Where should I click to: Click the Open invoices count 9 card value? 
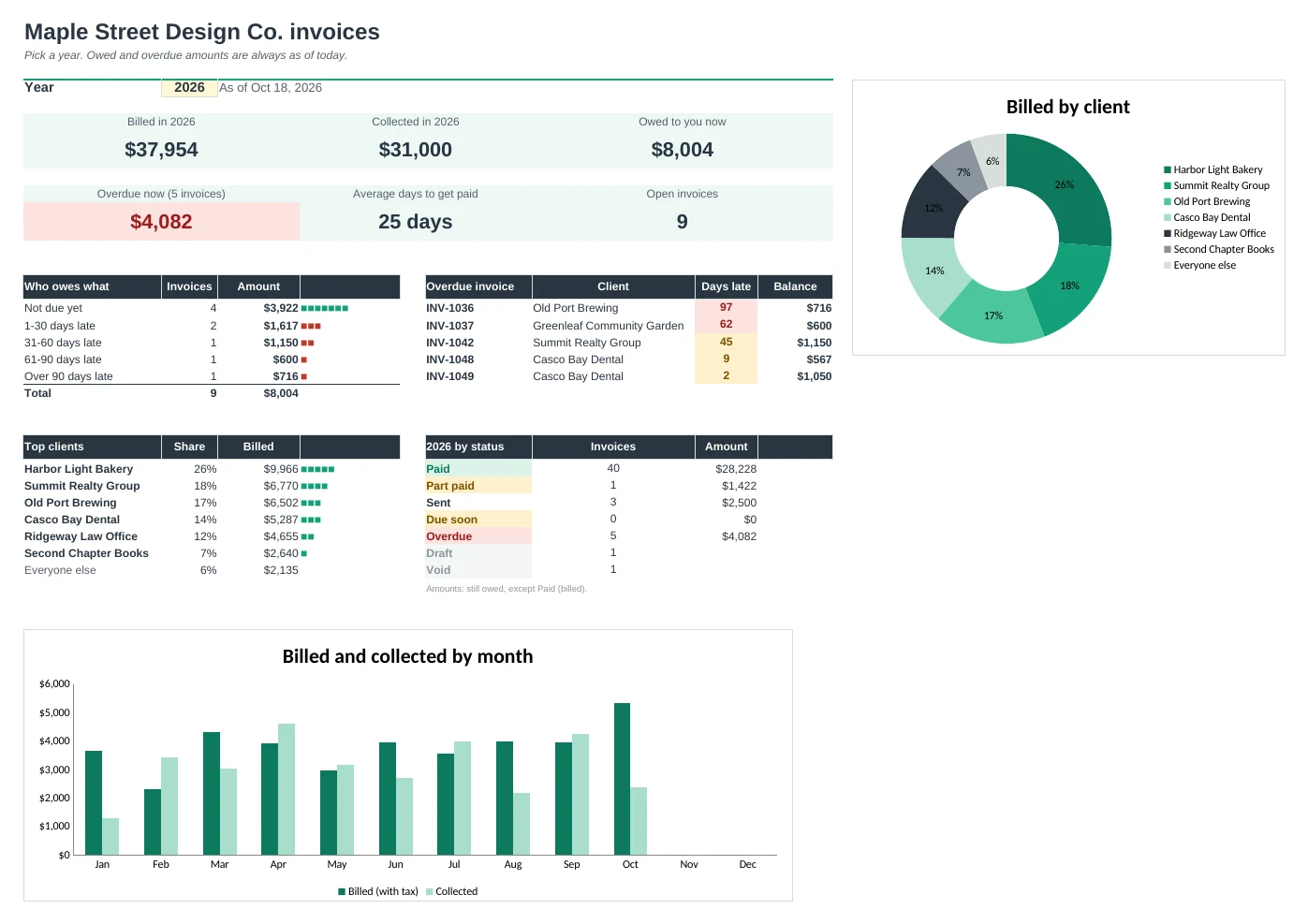(x=682, y=222)
